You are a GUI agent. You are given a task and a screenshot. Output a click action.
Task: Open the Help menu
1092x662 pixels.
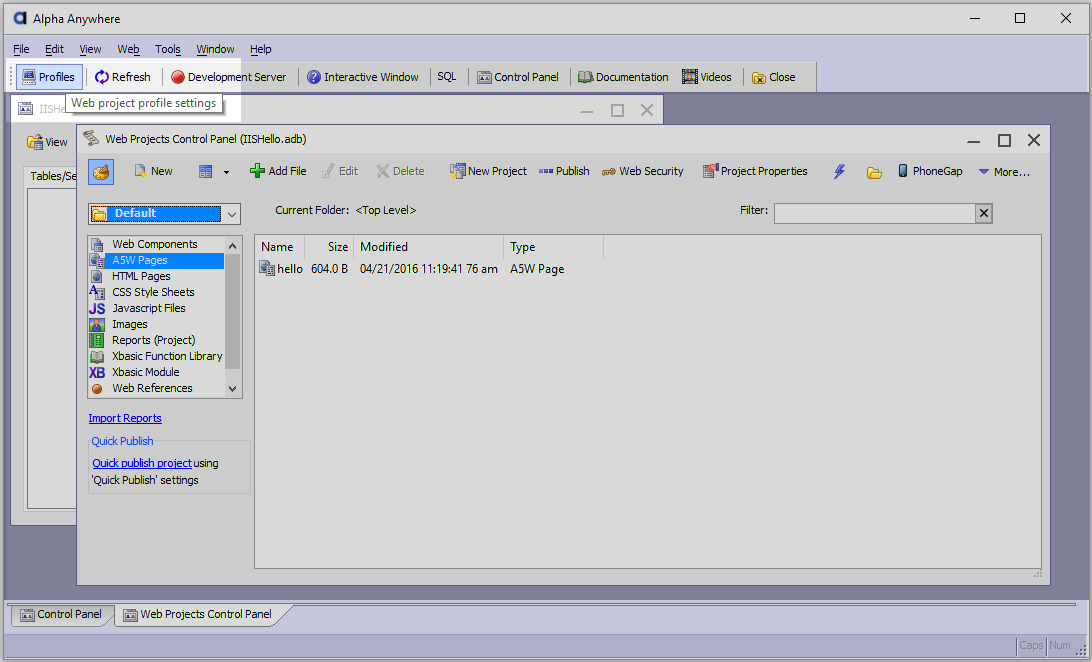pos(260,49)
